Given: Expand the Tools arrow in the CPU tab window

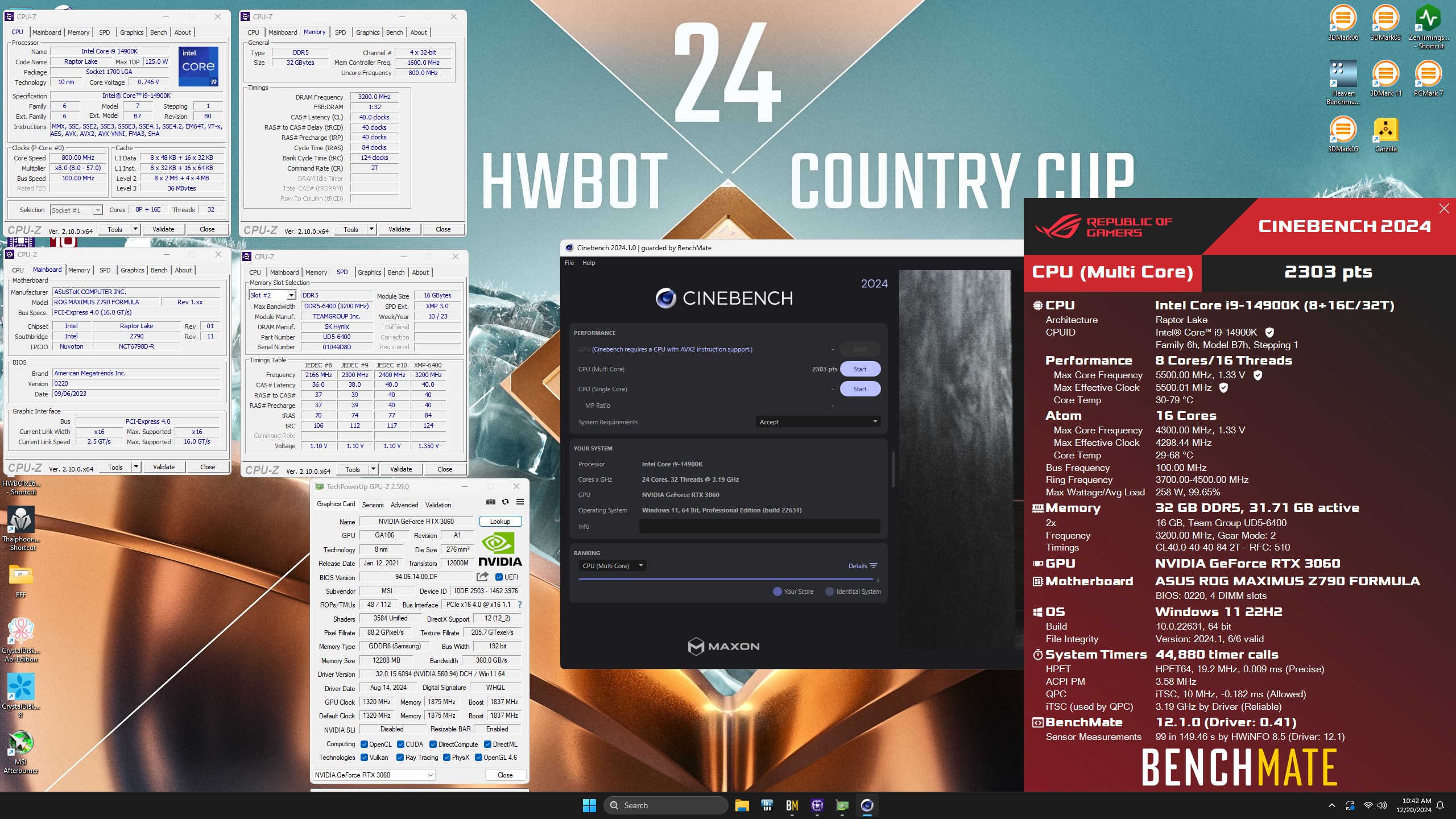Looking at the screenshot, I should (x=135, y=229).
